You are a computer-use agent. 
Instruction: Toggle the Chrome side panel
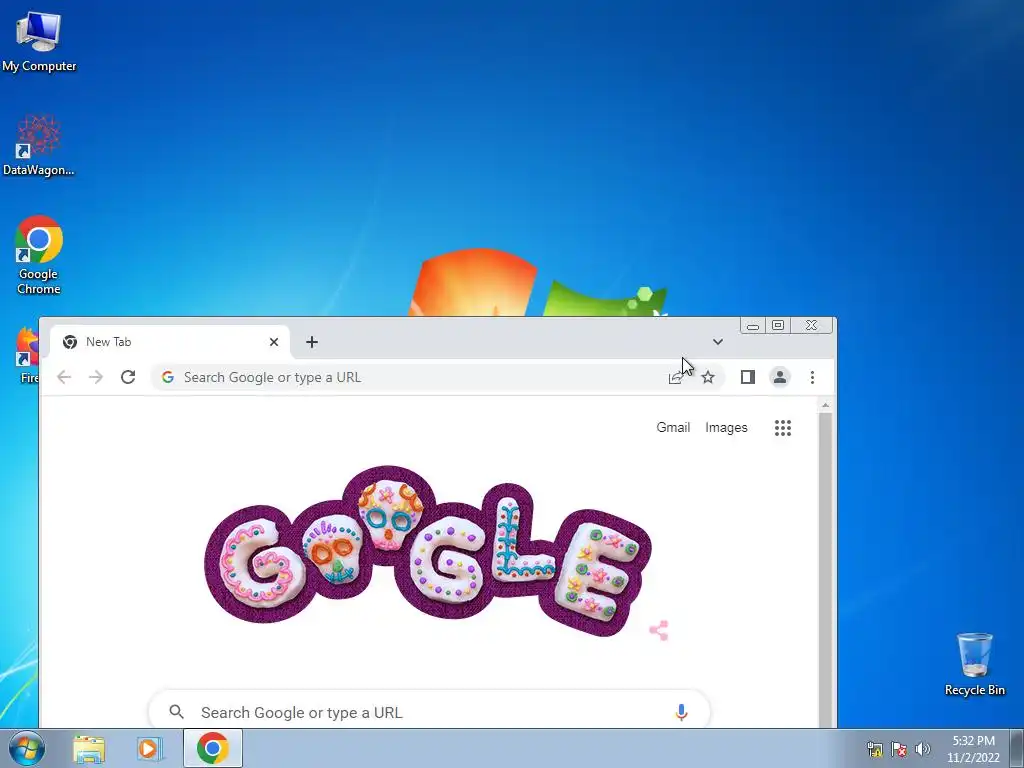coord(748,377)
